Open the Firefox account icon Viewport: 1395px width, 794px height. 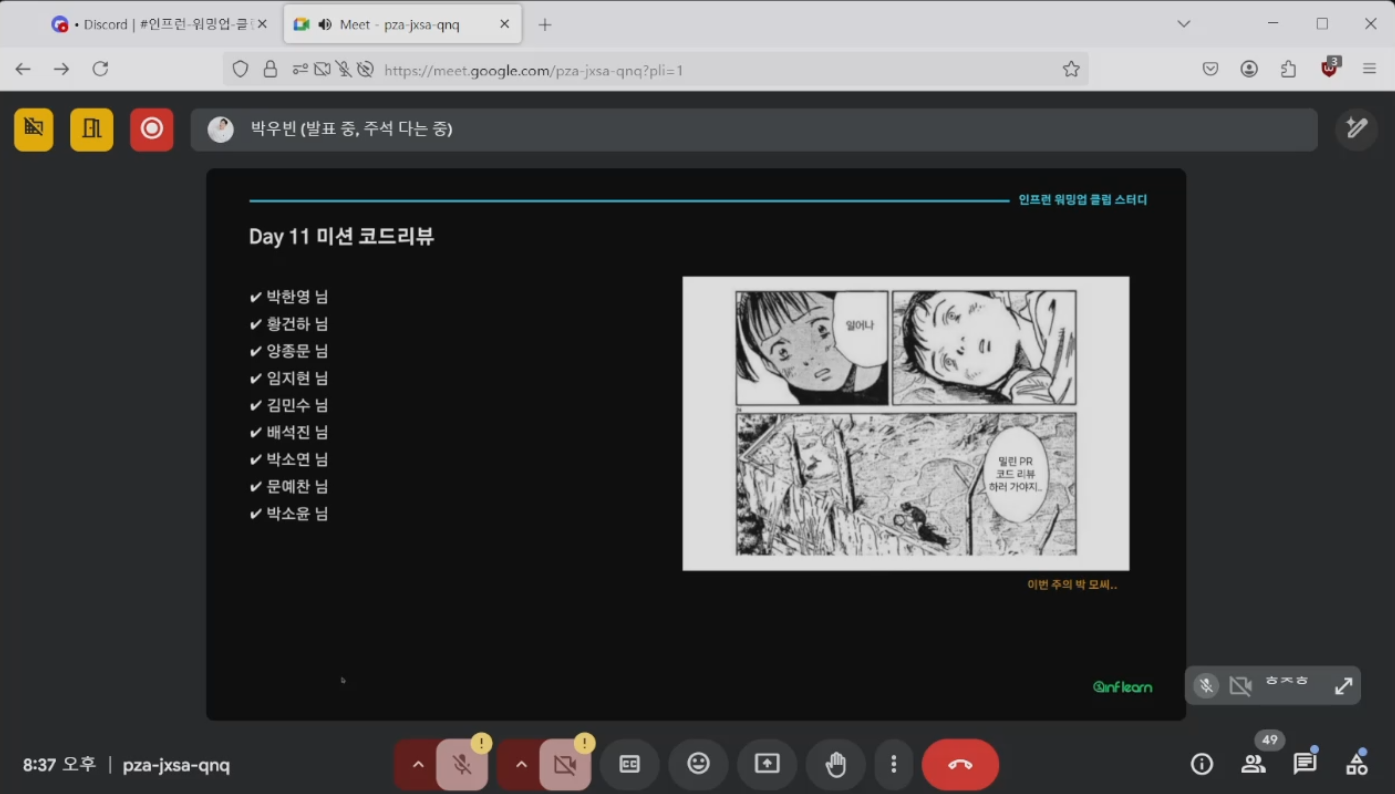coord(1249,69)
